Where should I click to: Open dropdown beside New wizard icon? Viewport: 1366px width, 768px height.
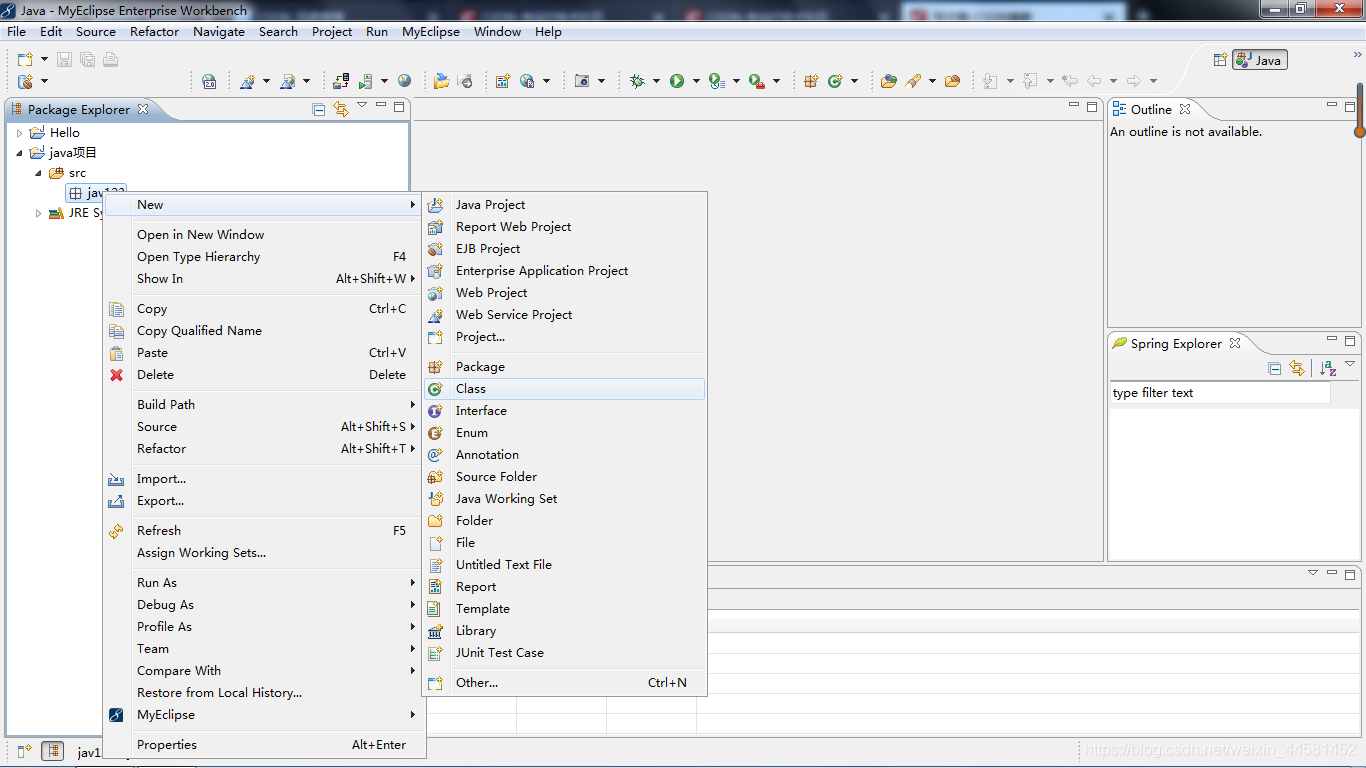(44, 60)
